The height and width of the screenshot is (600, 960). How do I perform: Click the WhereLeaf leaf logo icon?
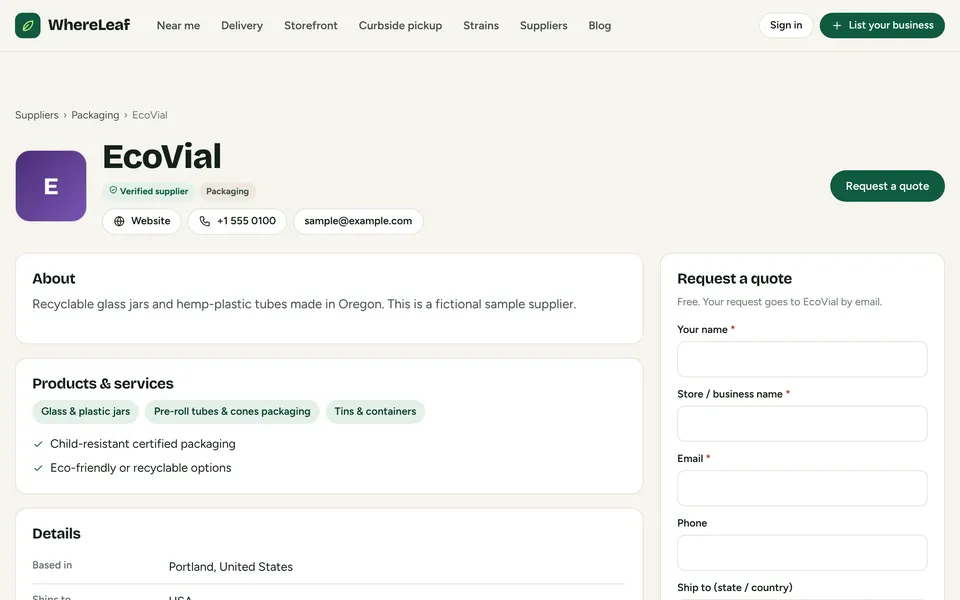[28, 25]
